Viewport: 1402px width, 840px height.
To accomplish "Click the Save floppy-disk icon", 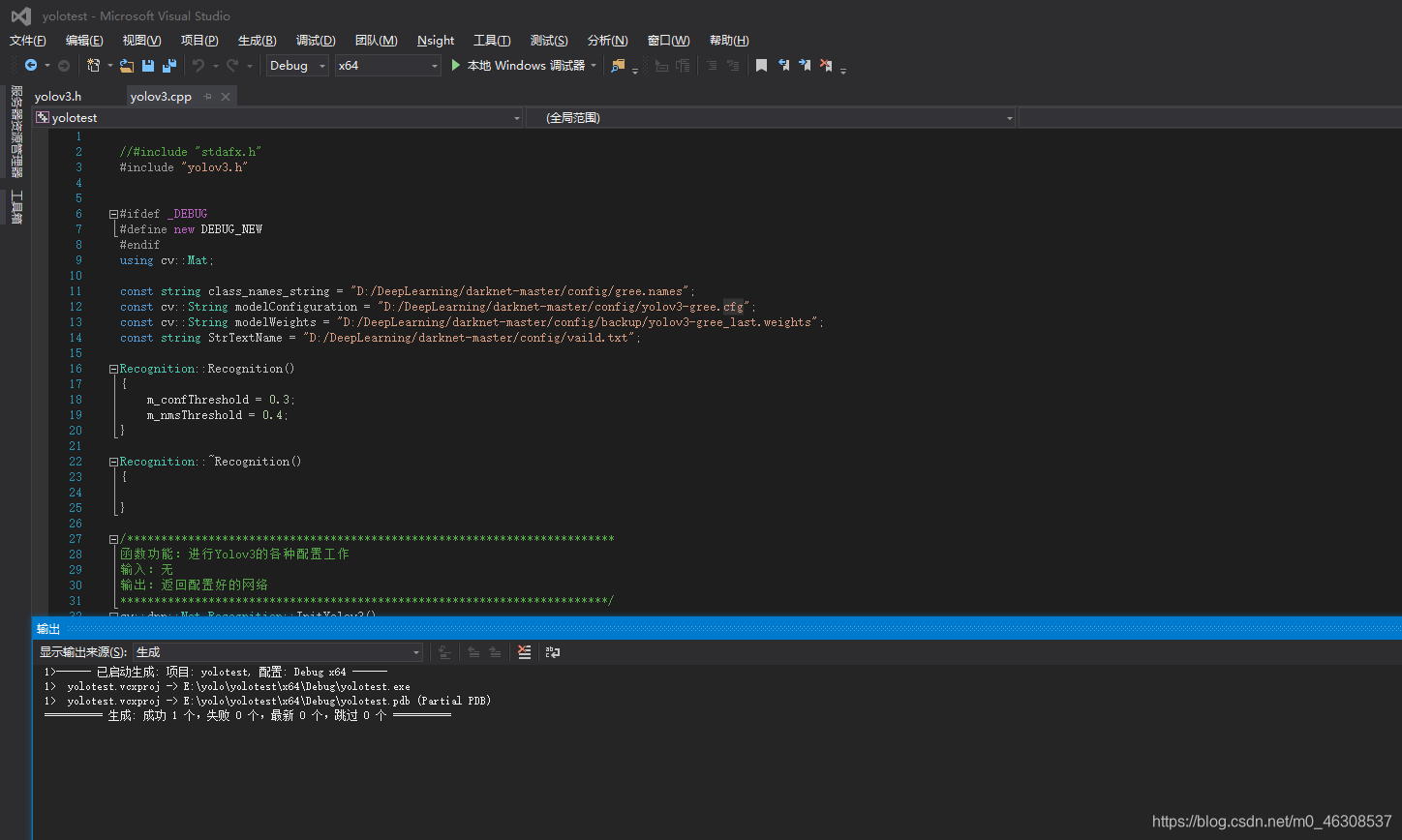I will pyautogui.click(x=148, y=66).
